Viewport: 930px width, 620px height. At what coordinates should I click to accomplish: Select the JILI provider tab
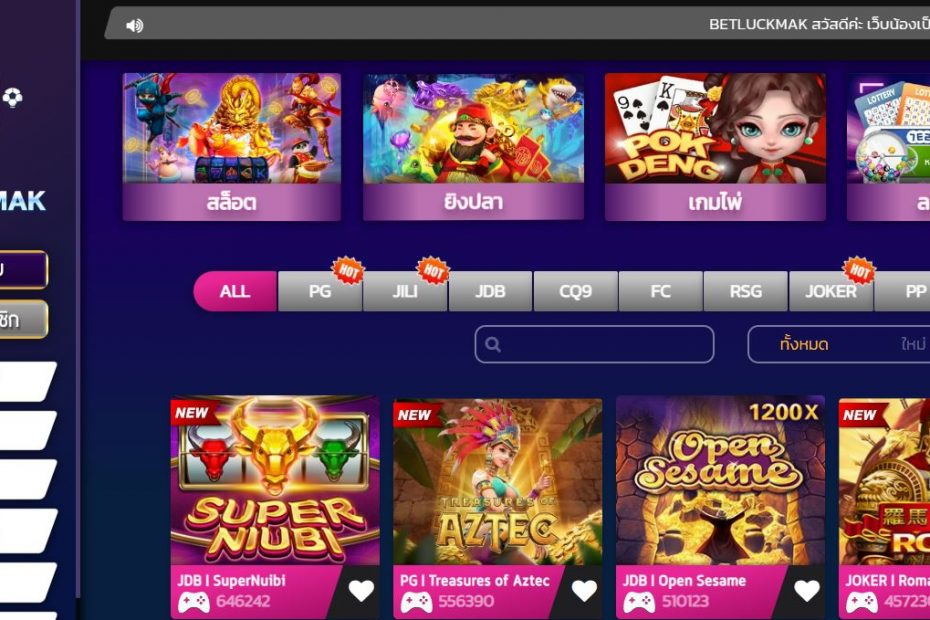coord(405,291)
